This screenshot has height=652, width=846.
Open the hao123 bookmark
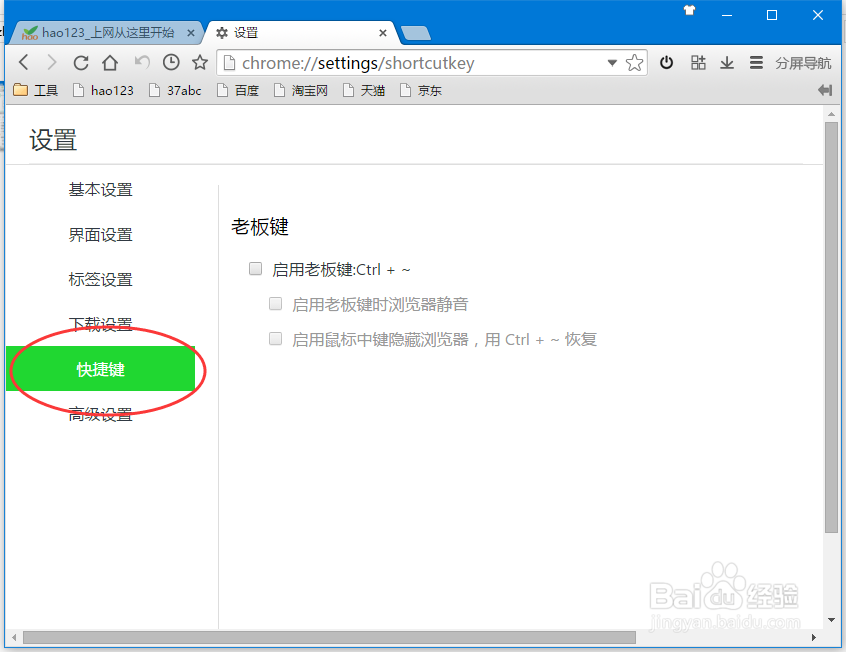tap(103, 90)
